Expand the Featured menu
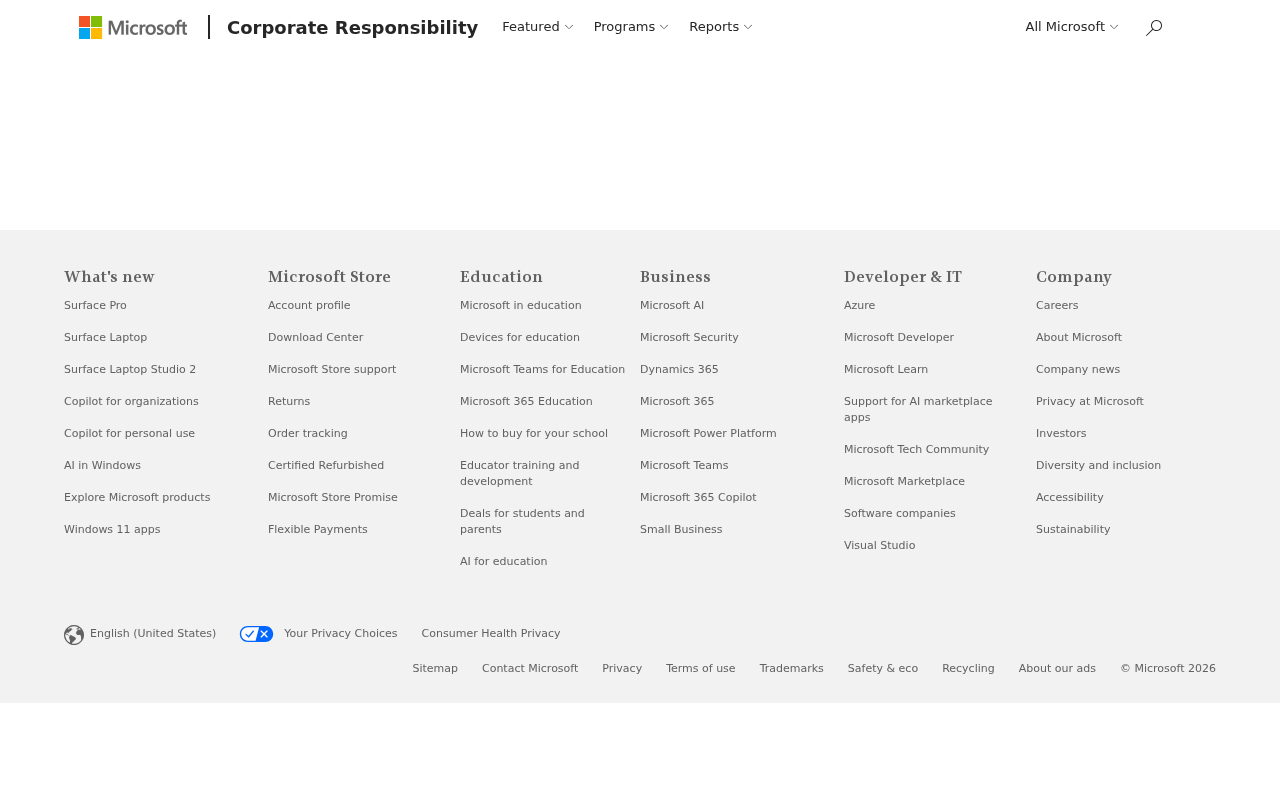 coord(538,27)
